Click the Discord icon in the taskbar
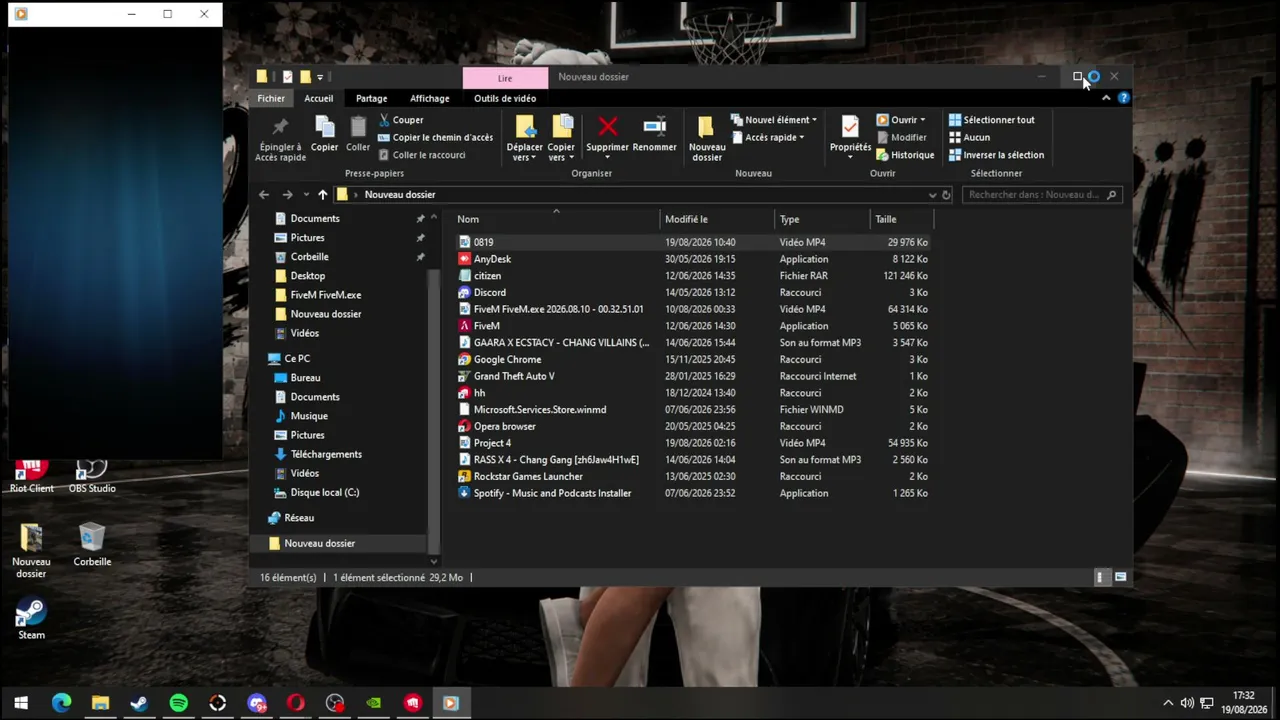The height and width of the screenshot is (720, 1280). point(257,703)
